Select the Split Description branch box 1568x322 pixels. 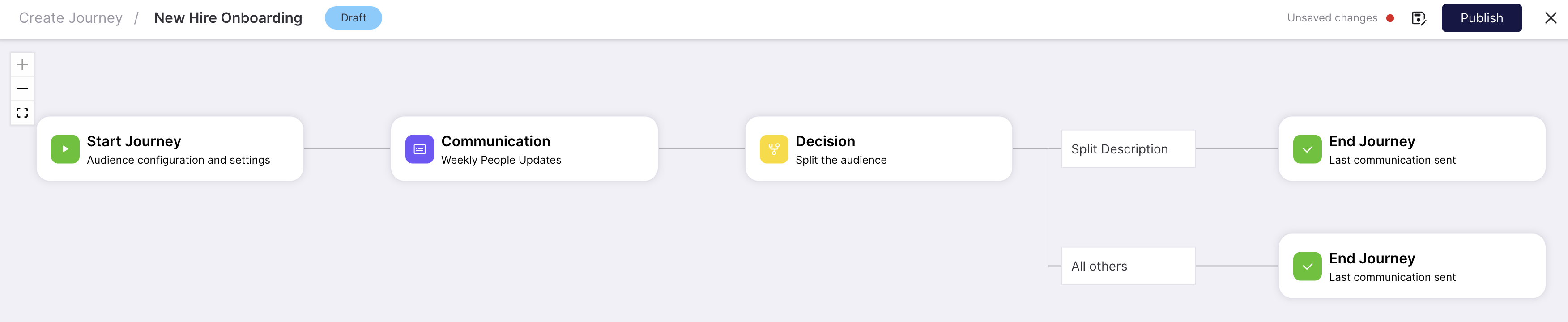point(1128,149)
